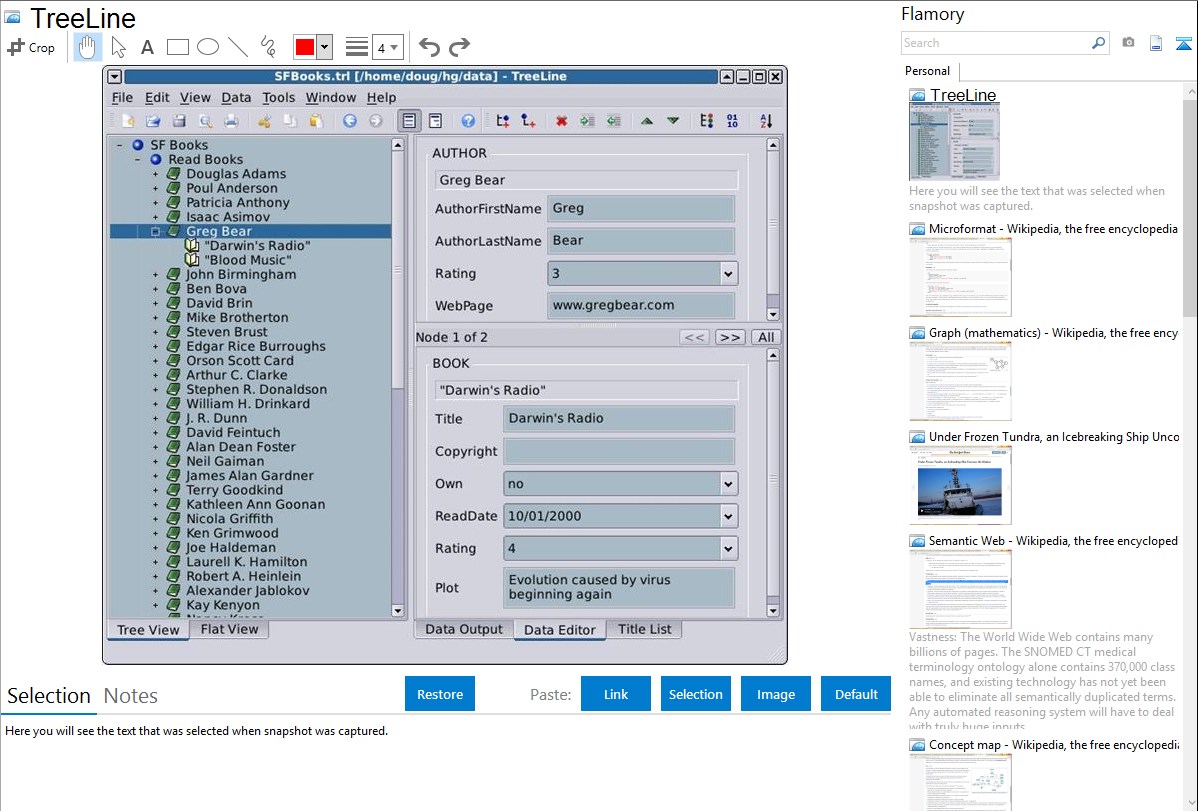The image size is (1198, 811).
Task: Click the 01/10 numbering icon
Action: (x=733, y=121)
